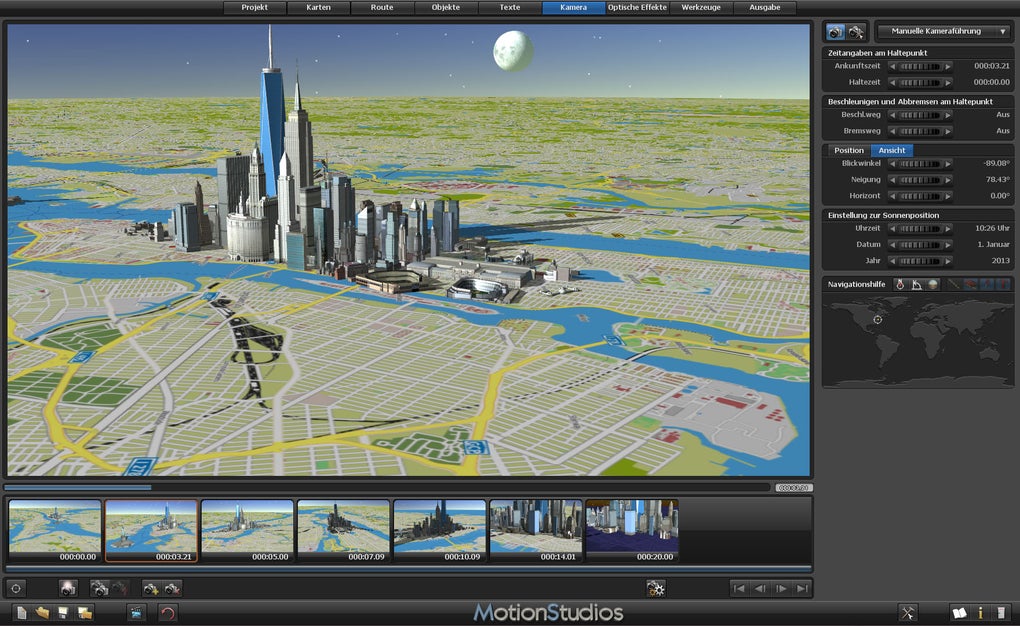
Task: Toggle the globe icon in Navigationshilfe
Action: [932, 285]
